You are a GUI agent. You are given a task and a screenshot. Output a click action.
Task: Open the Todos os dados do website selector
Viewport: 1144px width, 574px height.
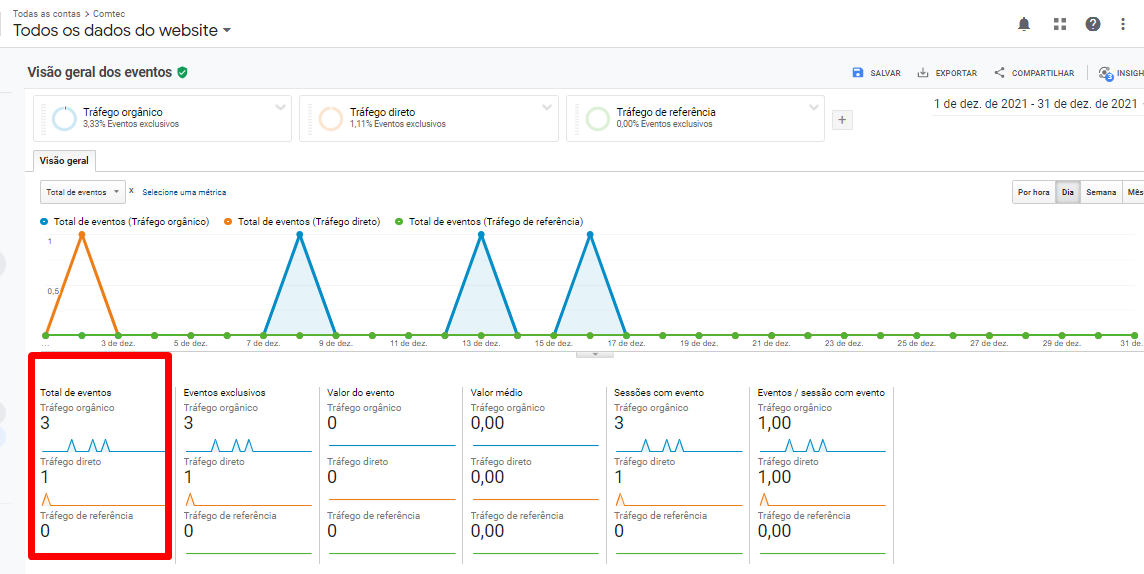coord(121,31)
